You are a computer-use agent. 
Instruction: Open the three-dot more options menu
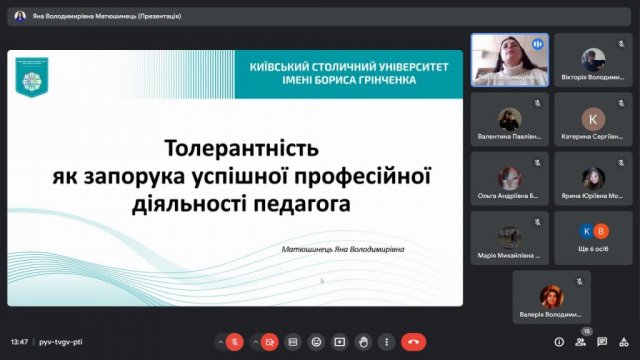pos(387,342)
